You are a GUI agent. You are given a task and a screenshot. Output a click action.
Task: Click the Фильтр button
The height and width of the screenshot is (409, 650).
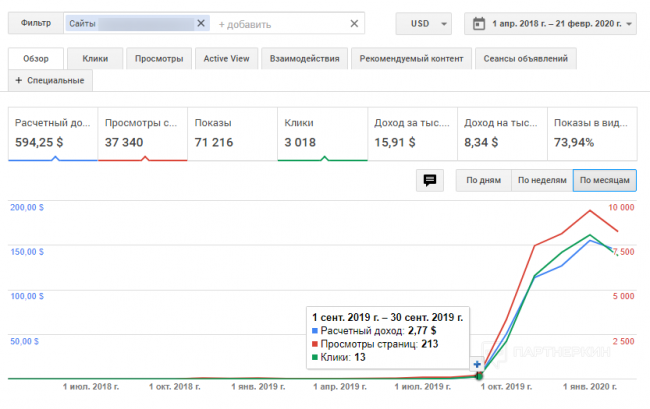point(35,23)
